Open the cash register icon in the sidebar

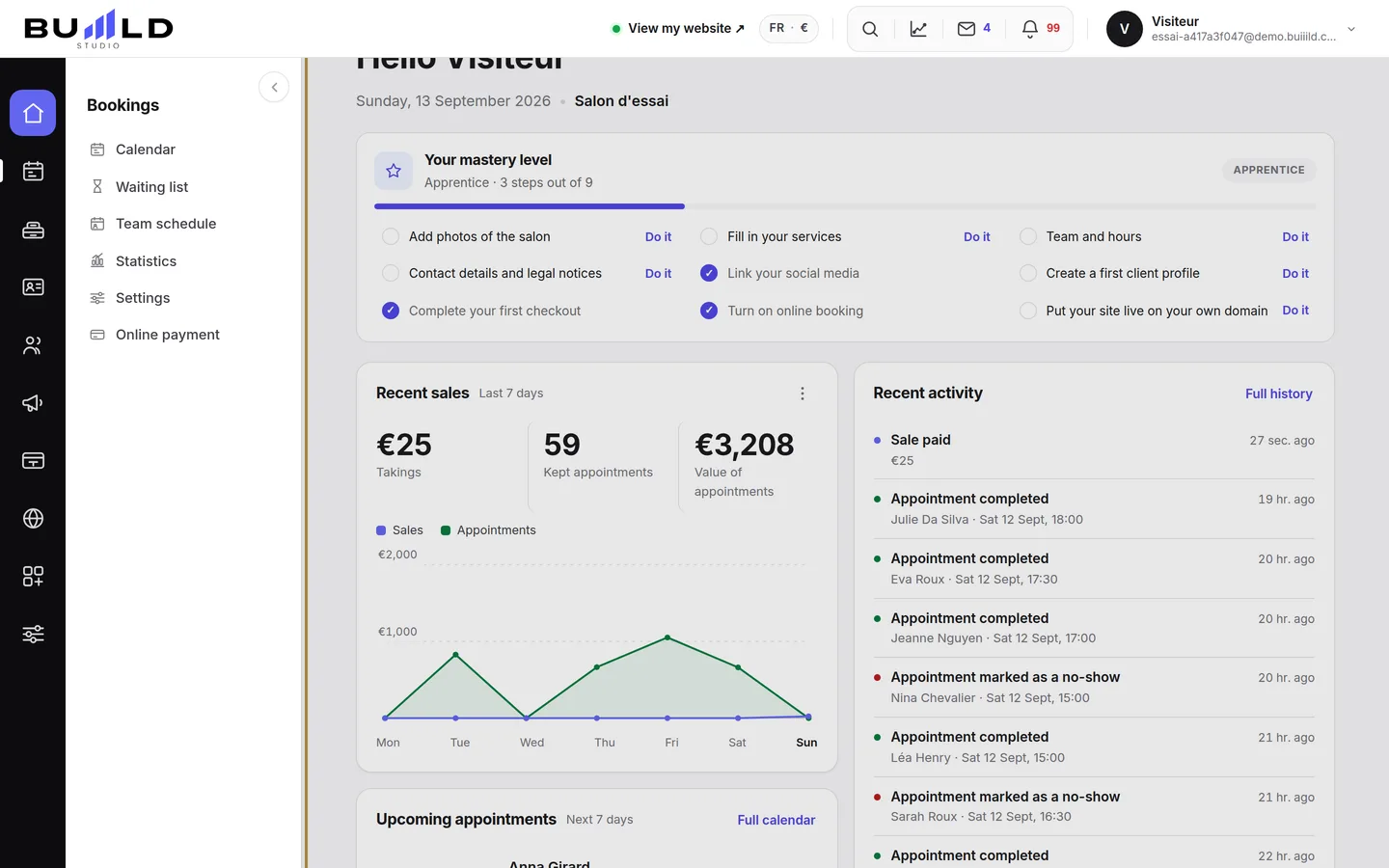pyautogui.click(x=33, y=230)
